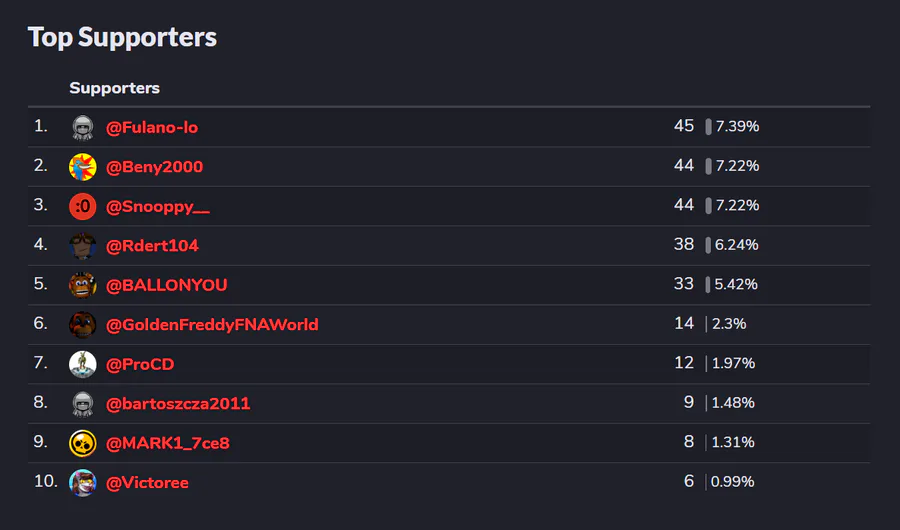
Task: Click the Supporters column header
Action: [x=114, y=88]
